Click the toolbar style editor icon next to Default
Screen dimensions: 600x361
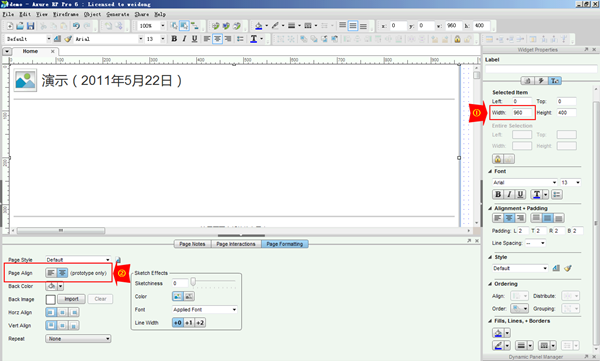[x=57, y=39]
